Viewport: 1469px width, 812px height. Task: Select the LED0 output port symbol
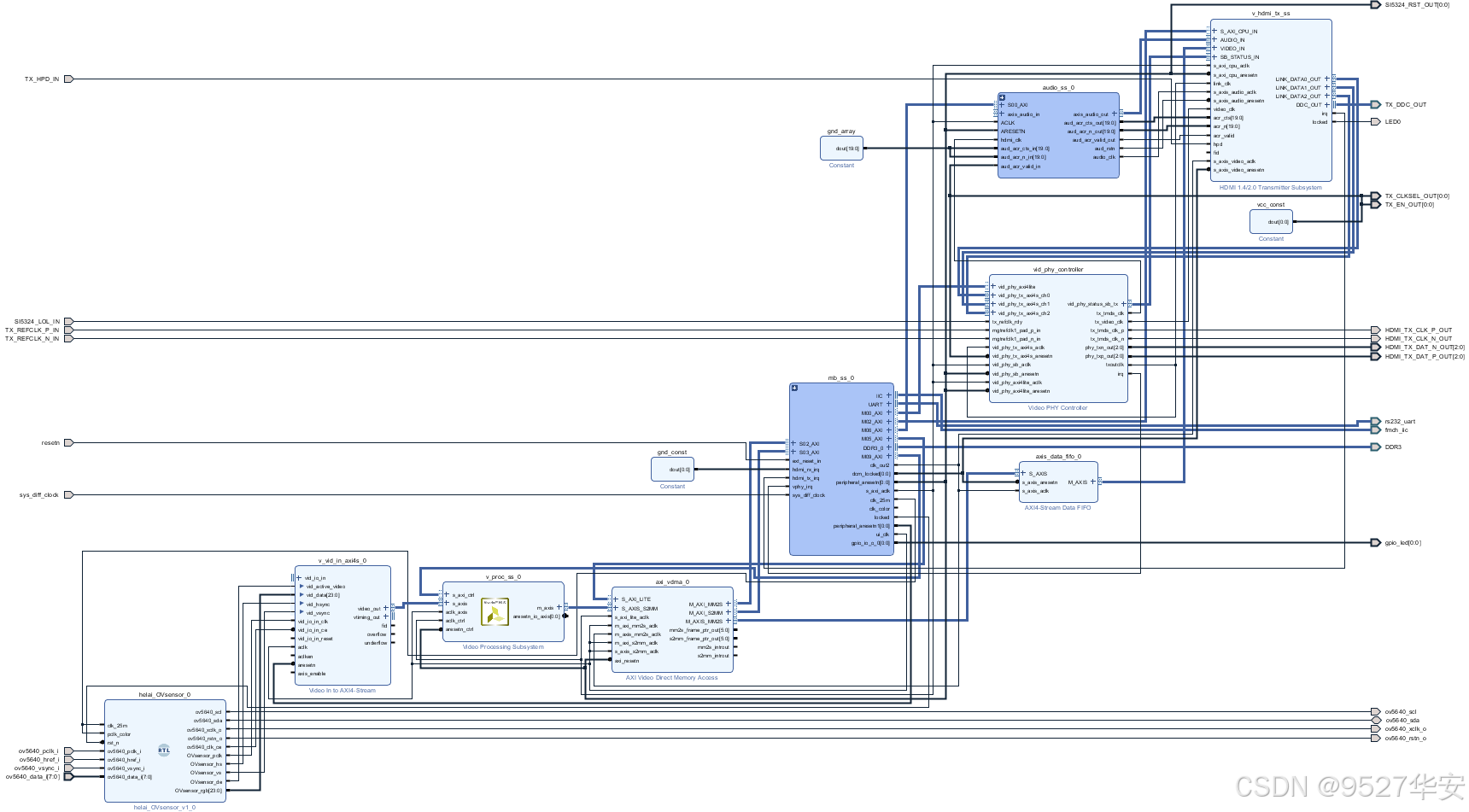click(1375, 121)
